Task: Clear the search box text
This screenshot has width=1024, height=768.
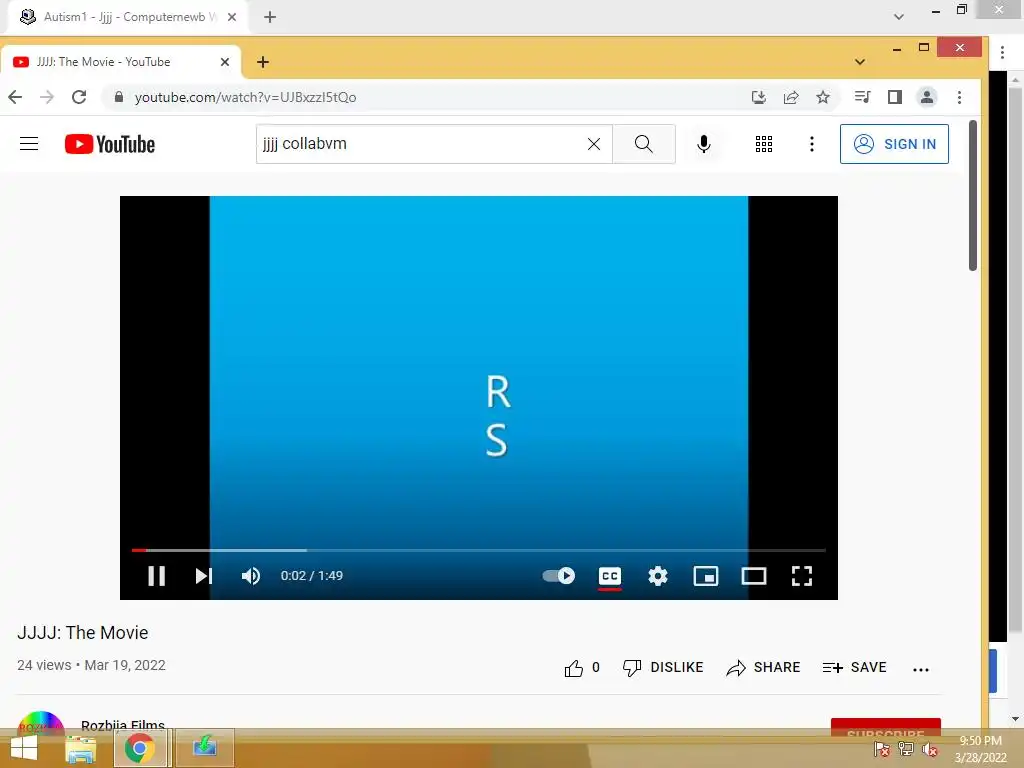Action: pos(594,144)
